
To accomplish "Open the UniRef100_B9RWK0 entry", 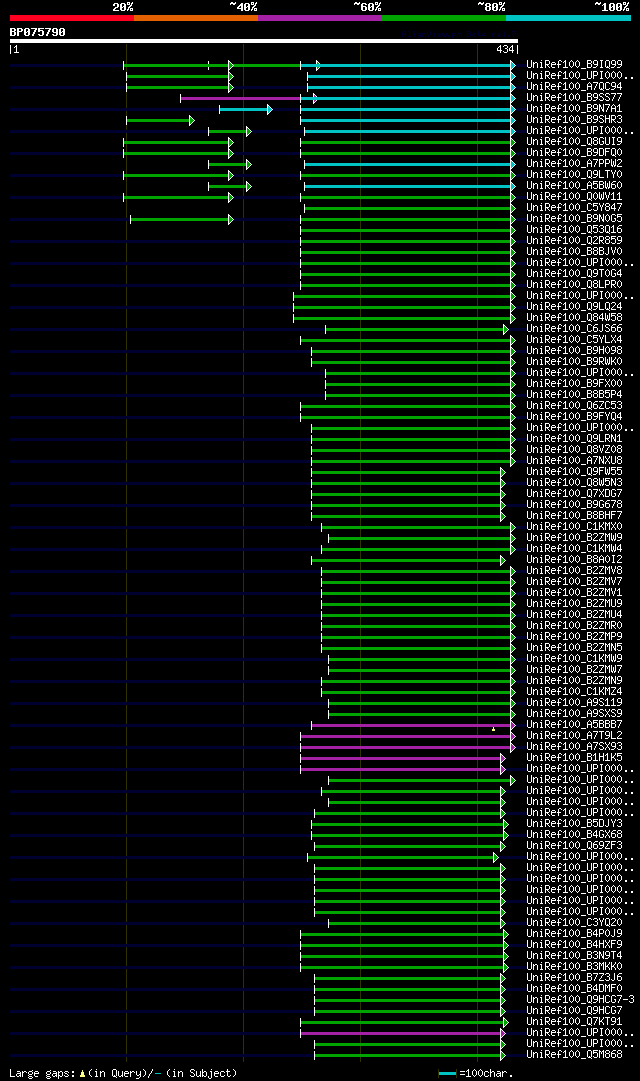I will [574, 362].
